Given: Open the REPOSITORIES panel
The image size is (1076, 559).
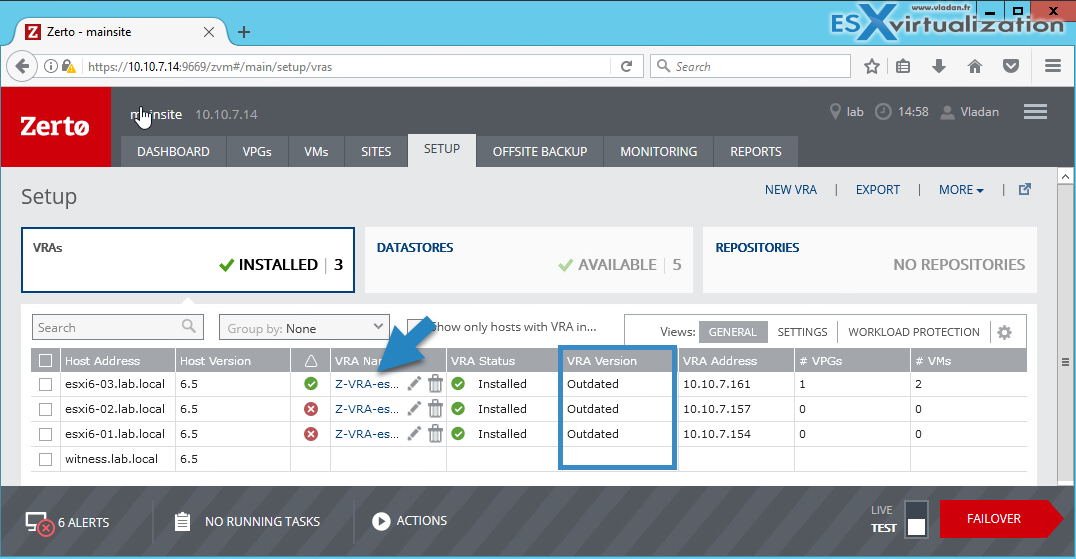Looking at the screenshot, I should click(869, 260).
